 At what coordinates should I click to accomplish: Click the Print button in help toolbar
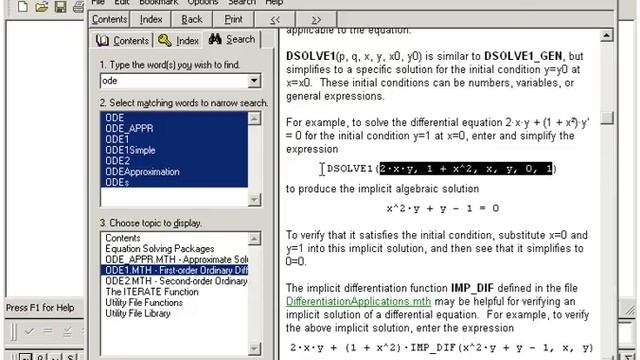(233, 19)
